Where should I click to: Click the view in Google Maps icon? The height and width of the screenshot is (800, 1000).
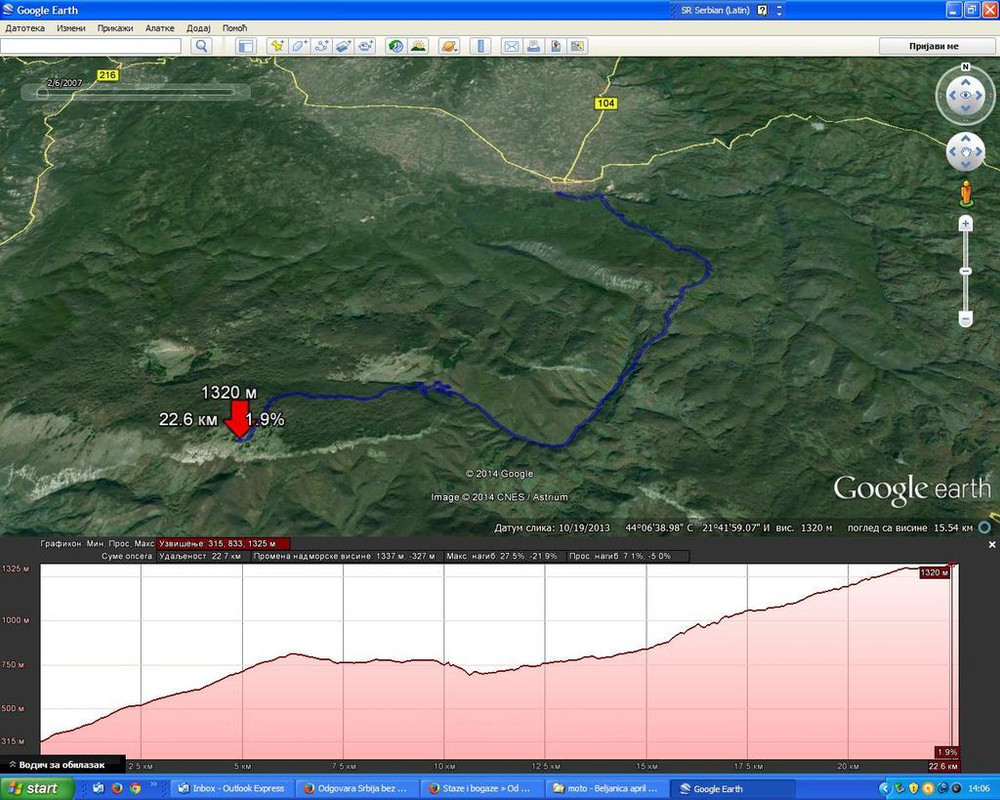click(x=578, y=46)
